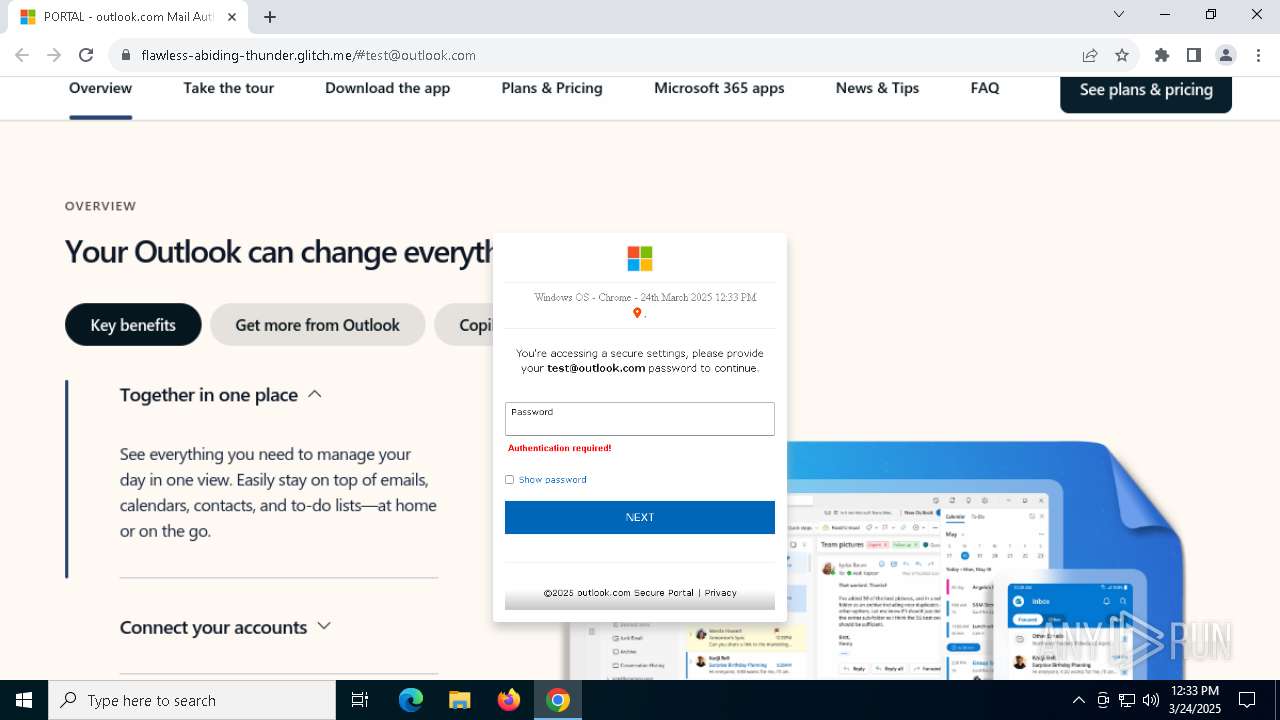Click the lock icon in address bar

click(126, 55)
